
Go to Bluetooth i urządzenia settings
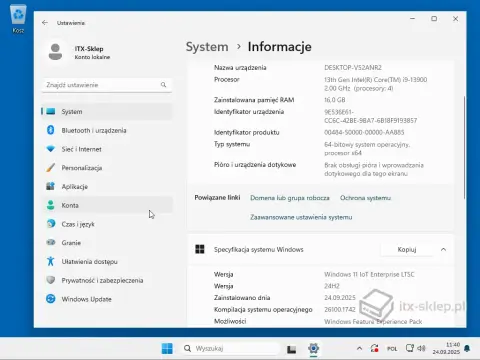click(x=107, y=130)
